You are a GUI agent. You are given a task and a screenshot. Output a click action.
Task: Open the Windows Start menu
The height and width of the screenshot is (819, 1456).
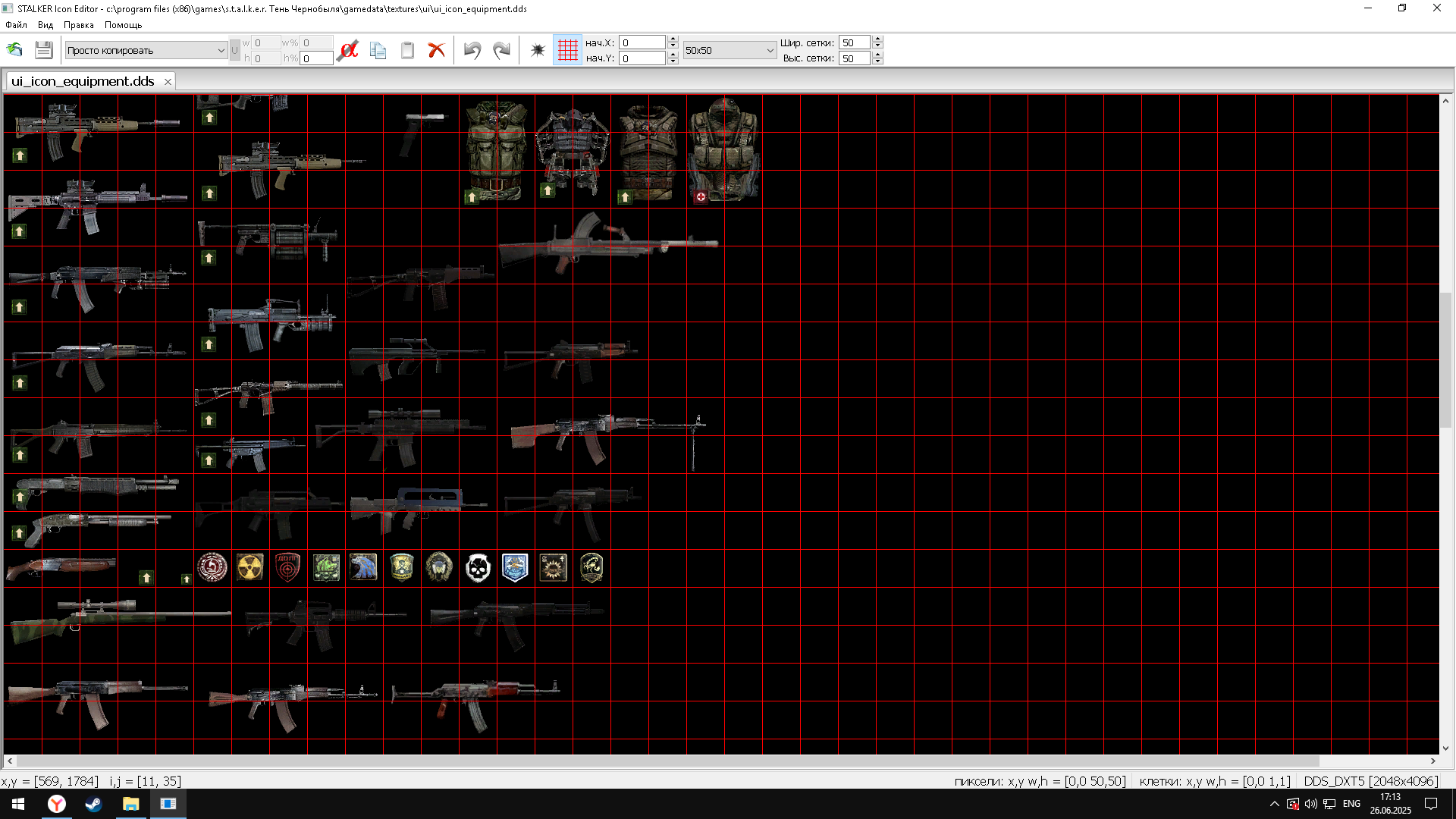point(18,804)
